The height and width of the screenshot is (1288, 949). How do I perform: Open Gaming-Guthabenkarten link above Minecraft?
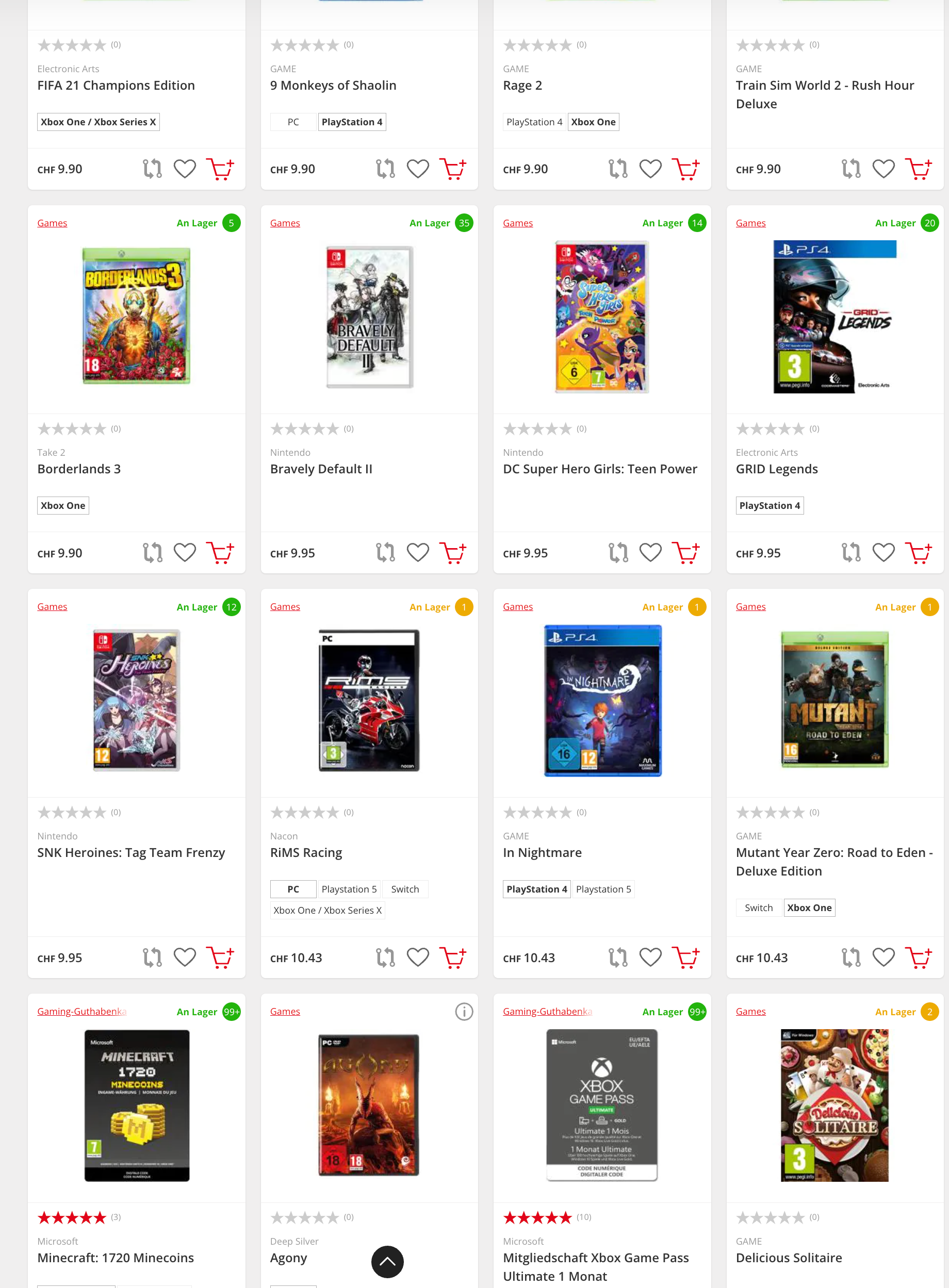[81, 1011]
